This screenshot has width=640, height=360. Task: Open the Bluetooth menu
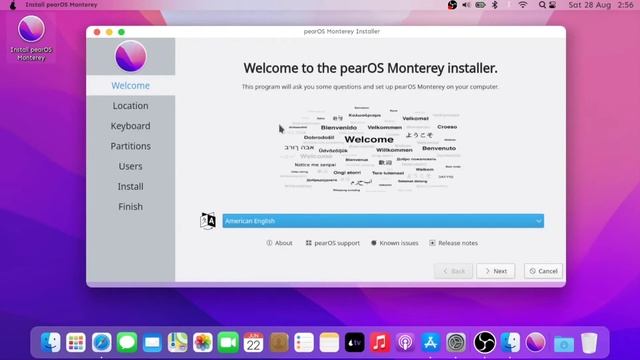(495, 5)
